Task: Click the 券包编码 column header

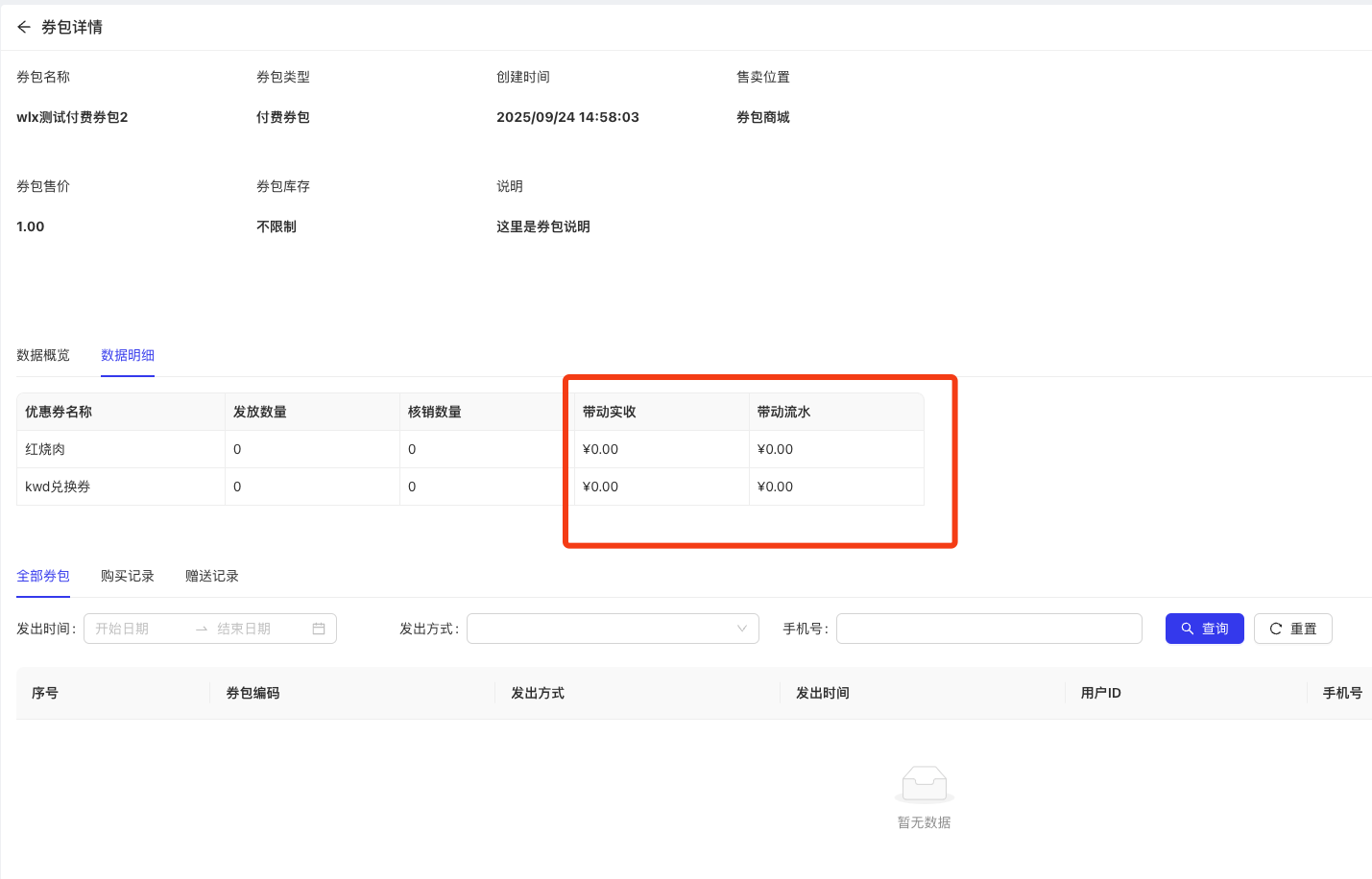Action: coord(253,693)
